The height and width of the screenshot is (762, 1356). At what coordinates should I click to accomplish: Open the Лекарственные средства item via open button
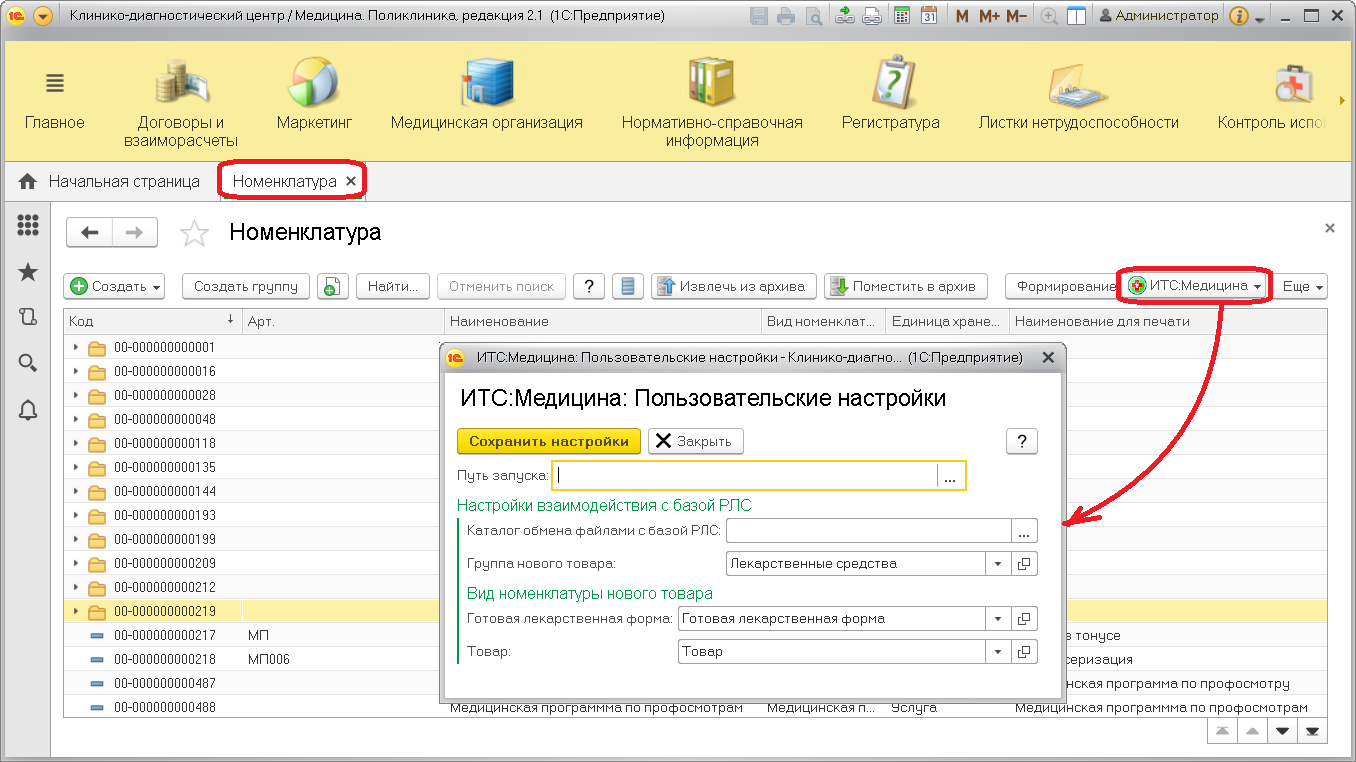(x=1024, y=563)
